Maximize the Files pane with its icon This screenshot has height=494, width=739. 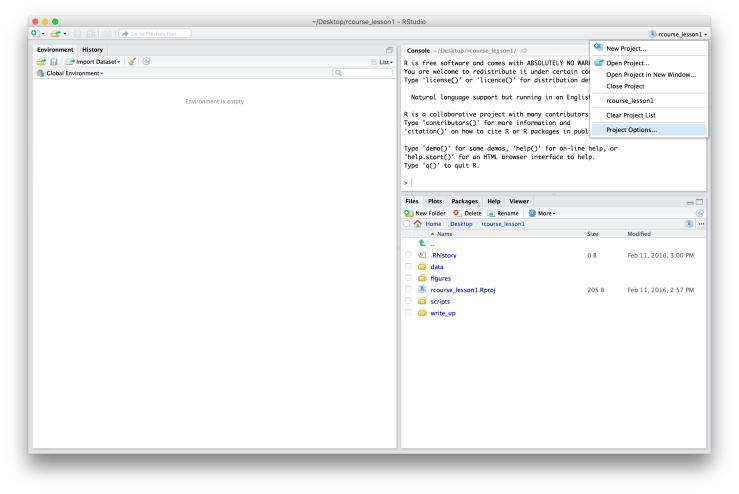pyautogui.click(x=699, y=202)
